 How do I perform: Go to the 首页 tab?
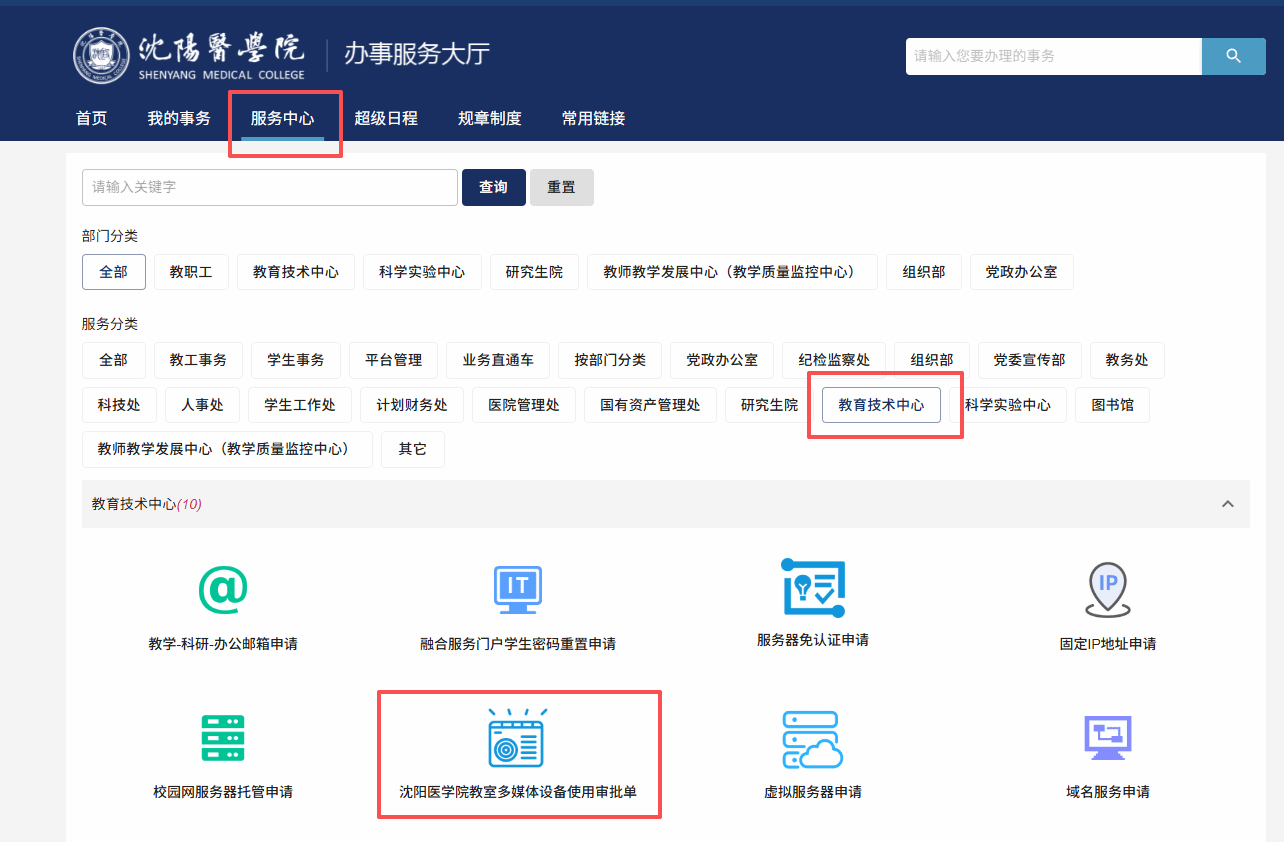point(91,118)
